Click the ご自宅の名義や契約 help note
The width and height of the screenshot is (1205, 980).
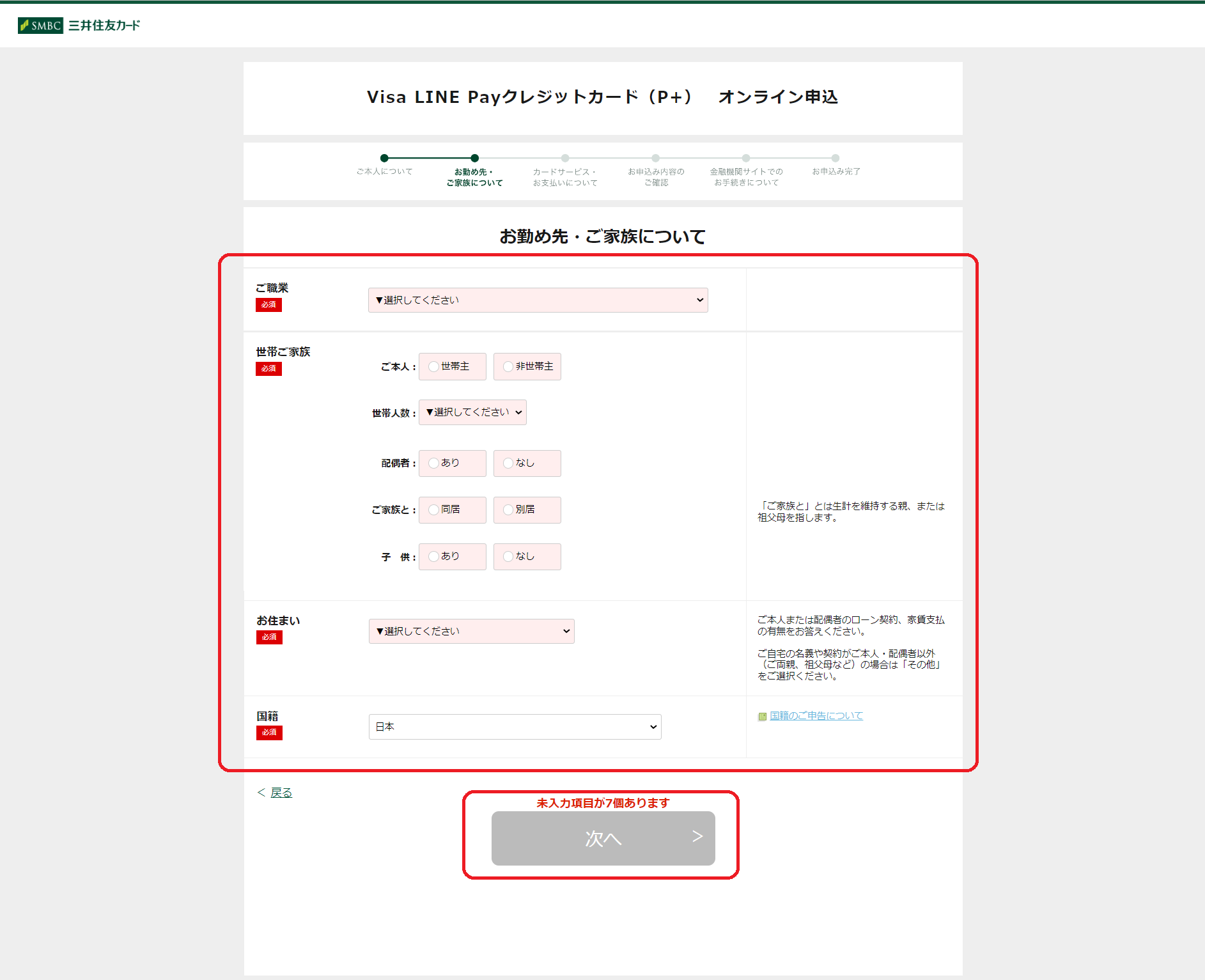click(x=849, y=665)
